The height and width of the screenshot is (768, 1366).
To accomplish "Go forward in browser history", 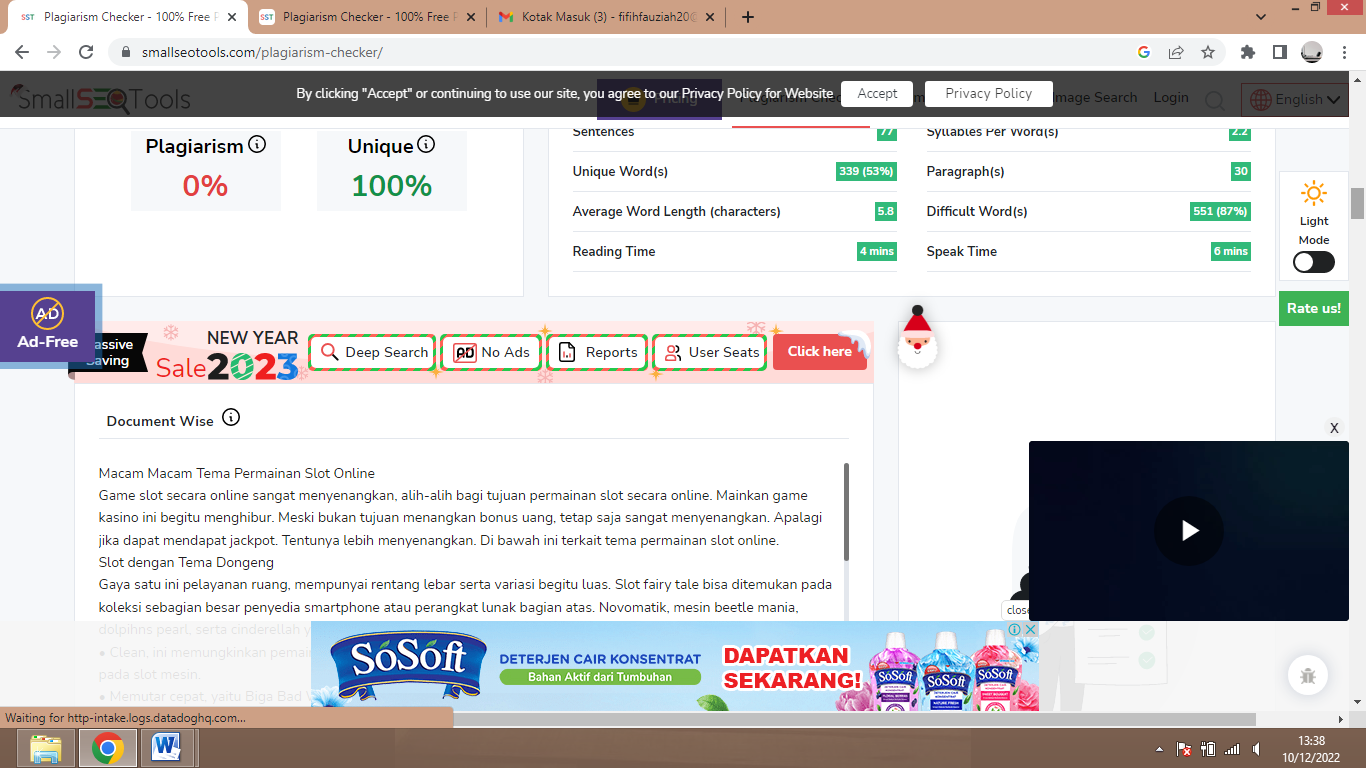I will pyautogui.click(x=54, y=52).
